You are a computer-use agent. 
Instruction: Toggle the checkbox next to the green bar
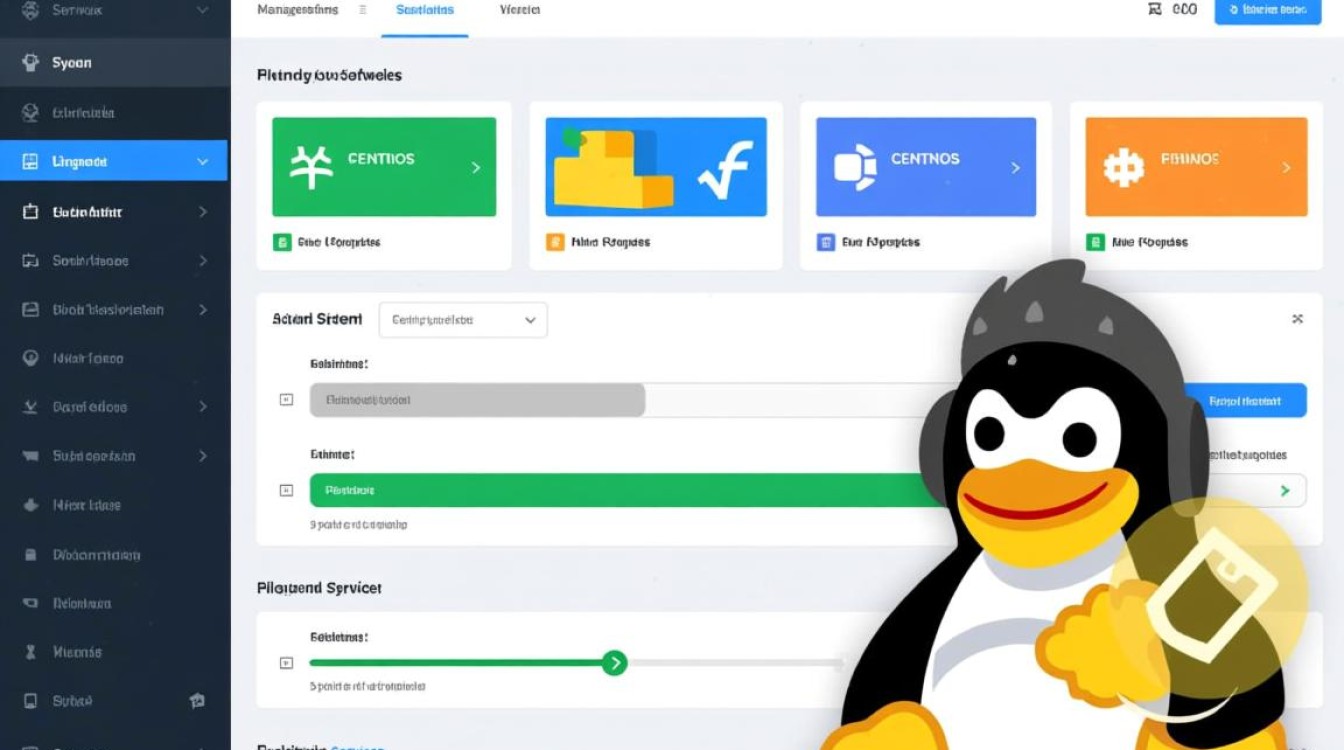point(286,491)
